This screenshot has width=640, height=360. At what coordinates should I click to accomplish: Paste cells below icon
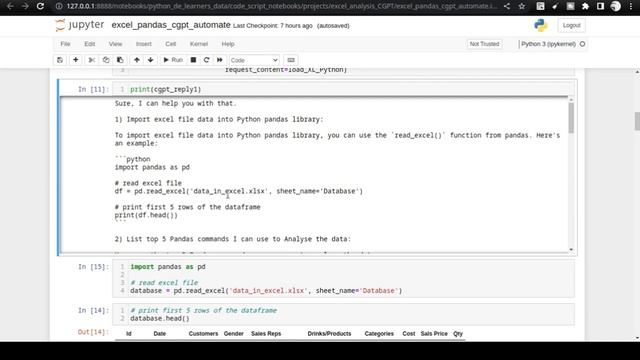[120, 60]
